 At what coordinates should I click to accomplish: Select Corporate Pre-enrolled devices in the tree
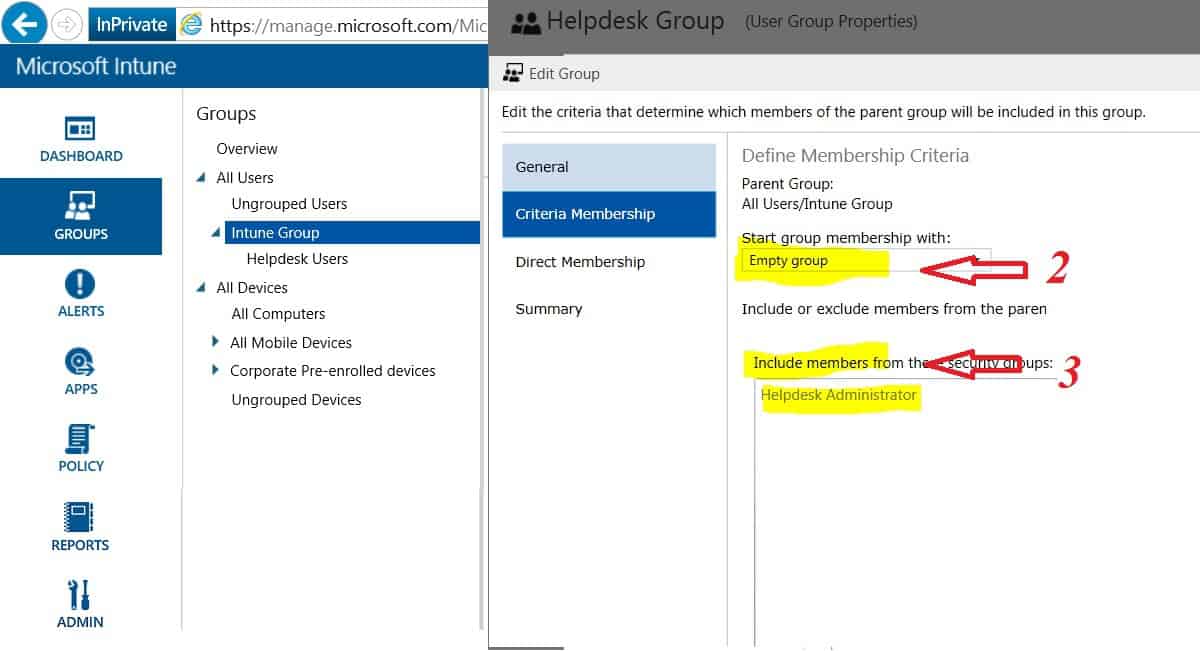point(333,371)
